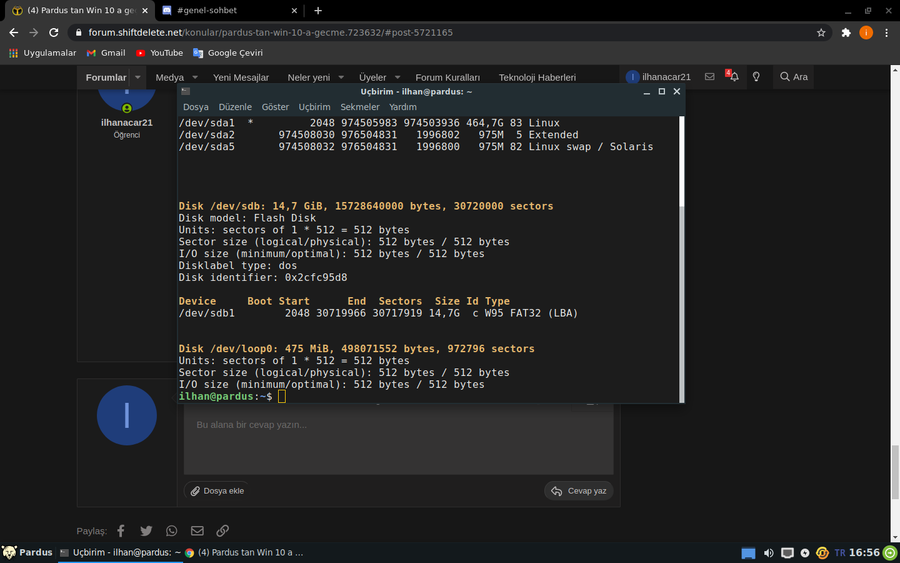Share the thread on Twitter
Image resolution: width=900 pixels, height=563 pixels.
click(147, 531)
